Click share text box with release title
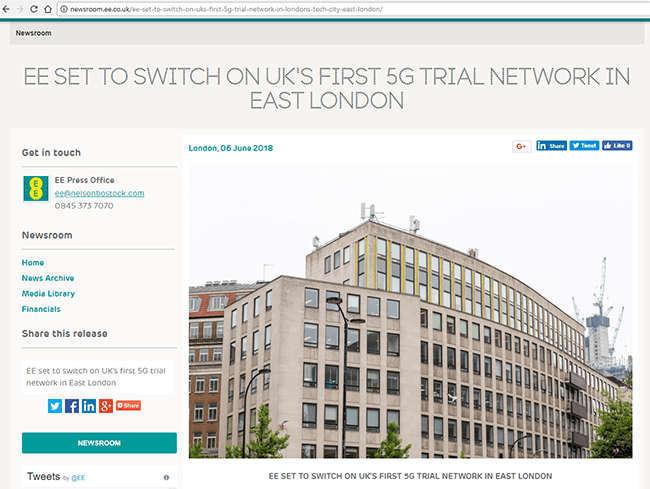Image resolution: width=650 pixels, height=489 pixels. (x=97, y=377)
